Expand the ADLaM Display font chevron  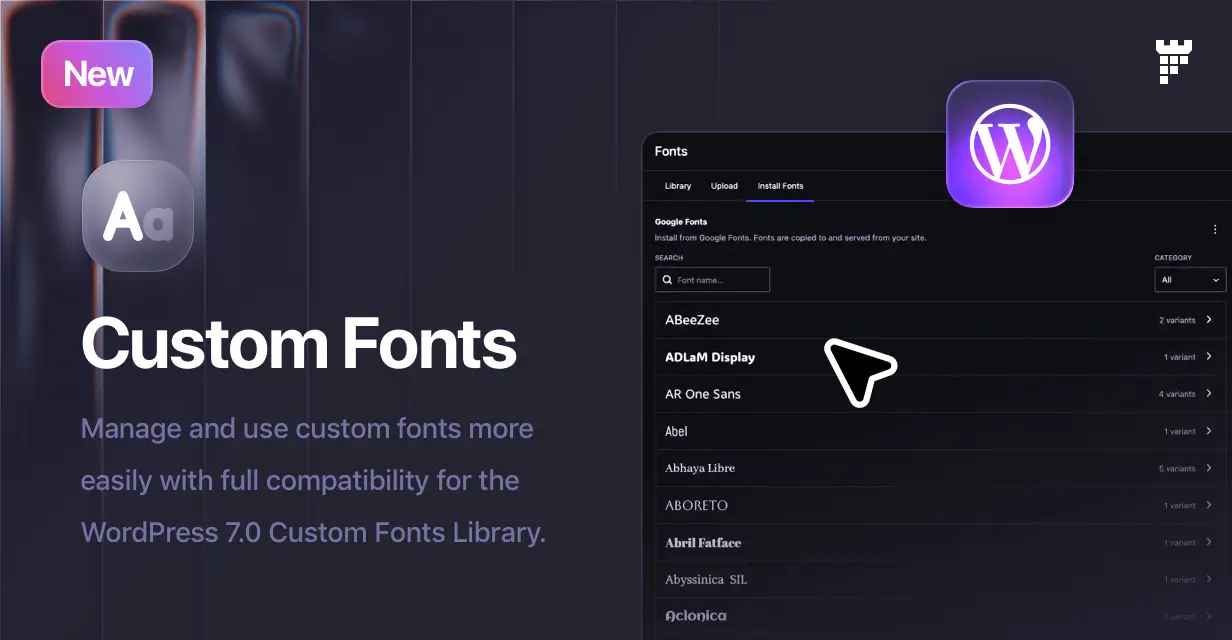(x=1209, y=357)
